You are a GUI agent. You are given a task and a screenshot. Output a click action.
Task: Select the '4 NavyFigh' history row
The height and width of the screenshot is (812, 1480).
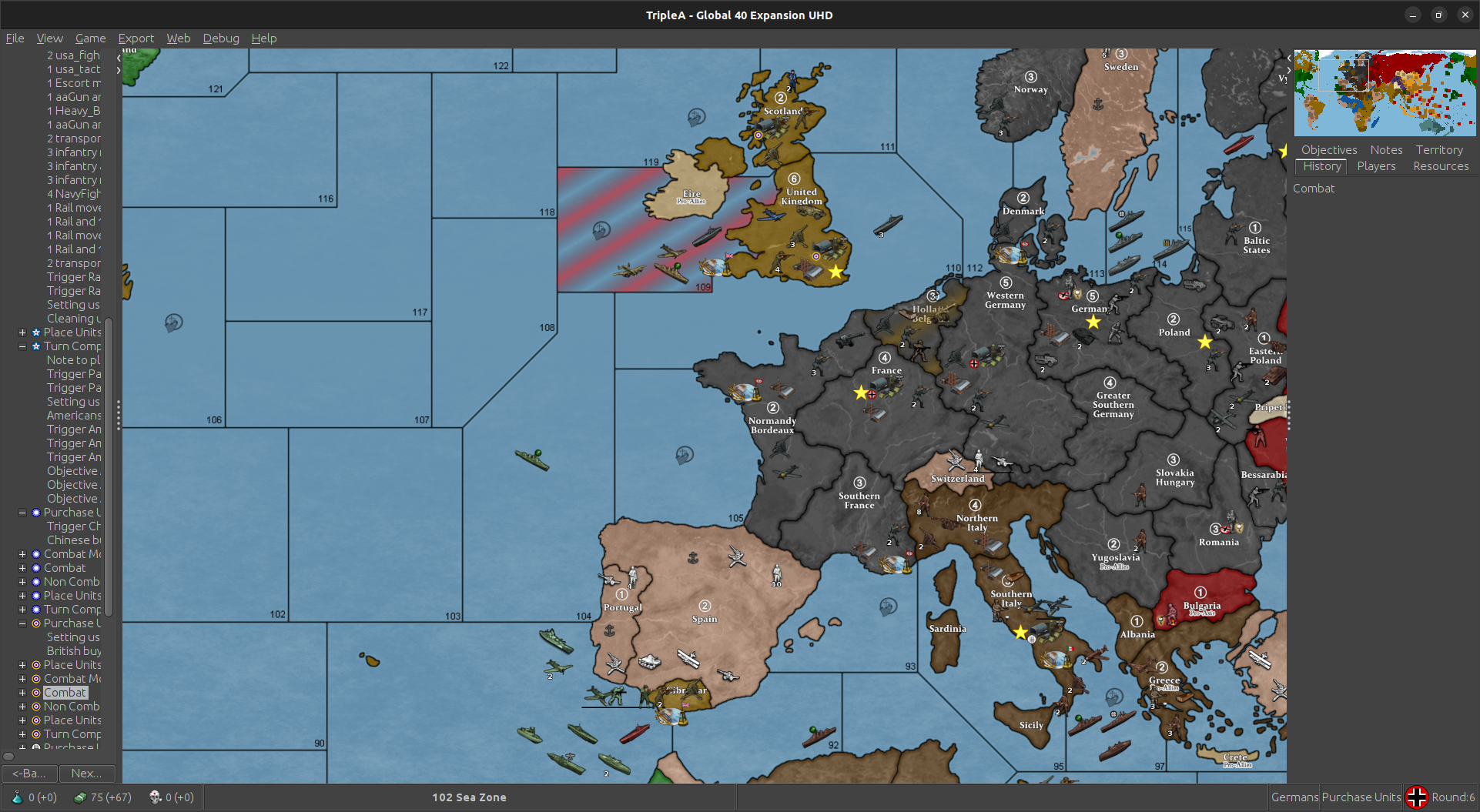[74, 194]
